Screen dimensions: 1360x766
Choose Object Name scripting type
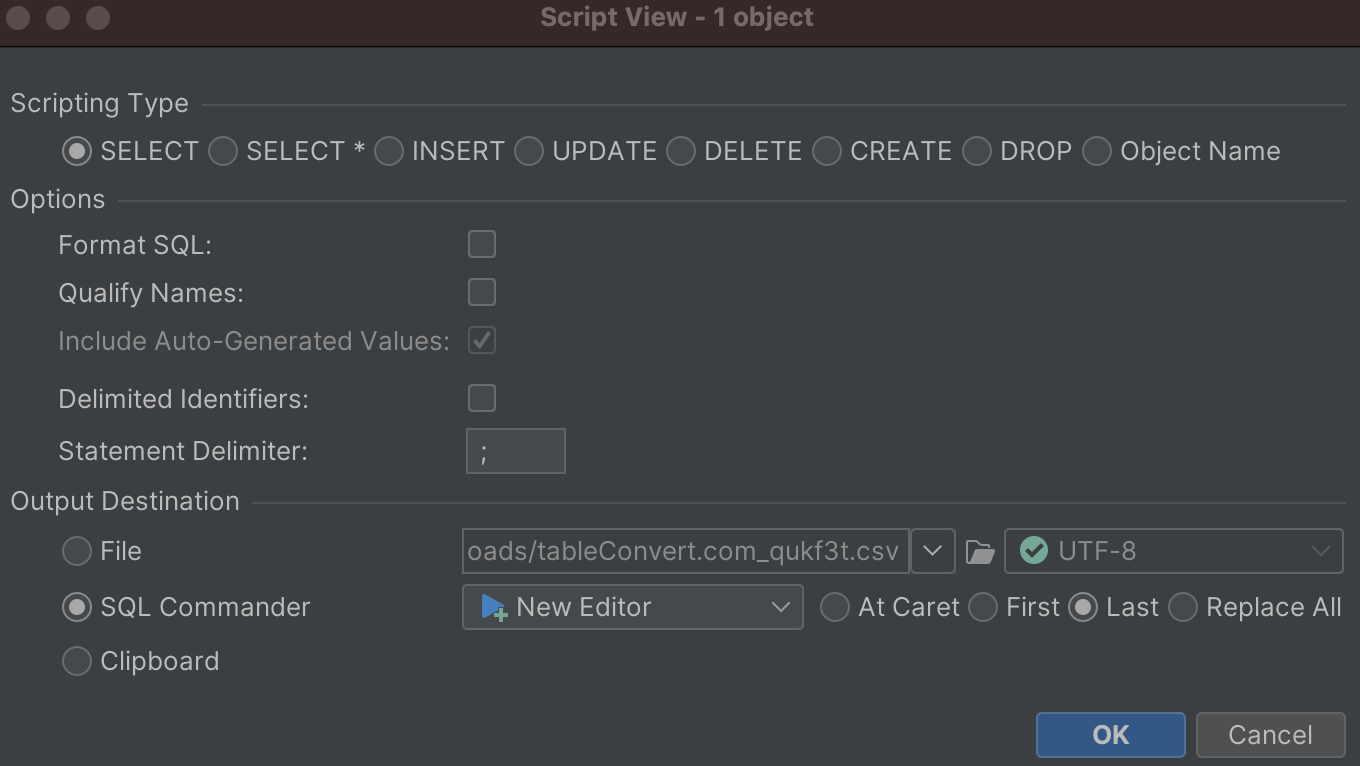point(1096,151)
